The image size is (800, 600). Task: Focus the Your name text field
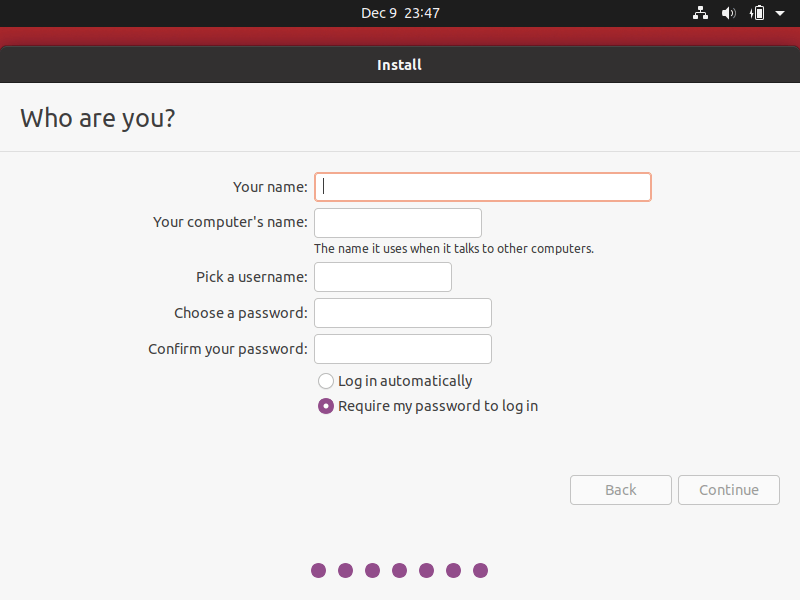pos(483,187)
